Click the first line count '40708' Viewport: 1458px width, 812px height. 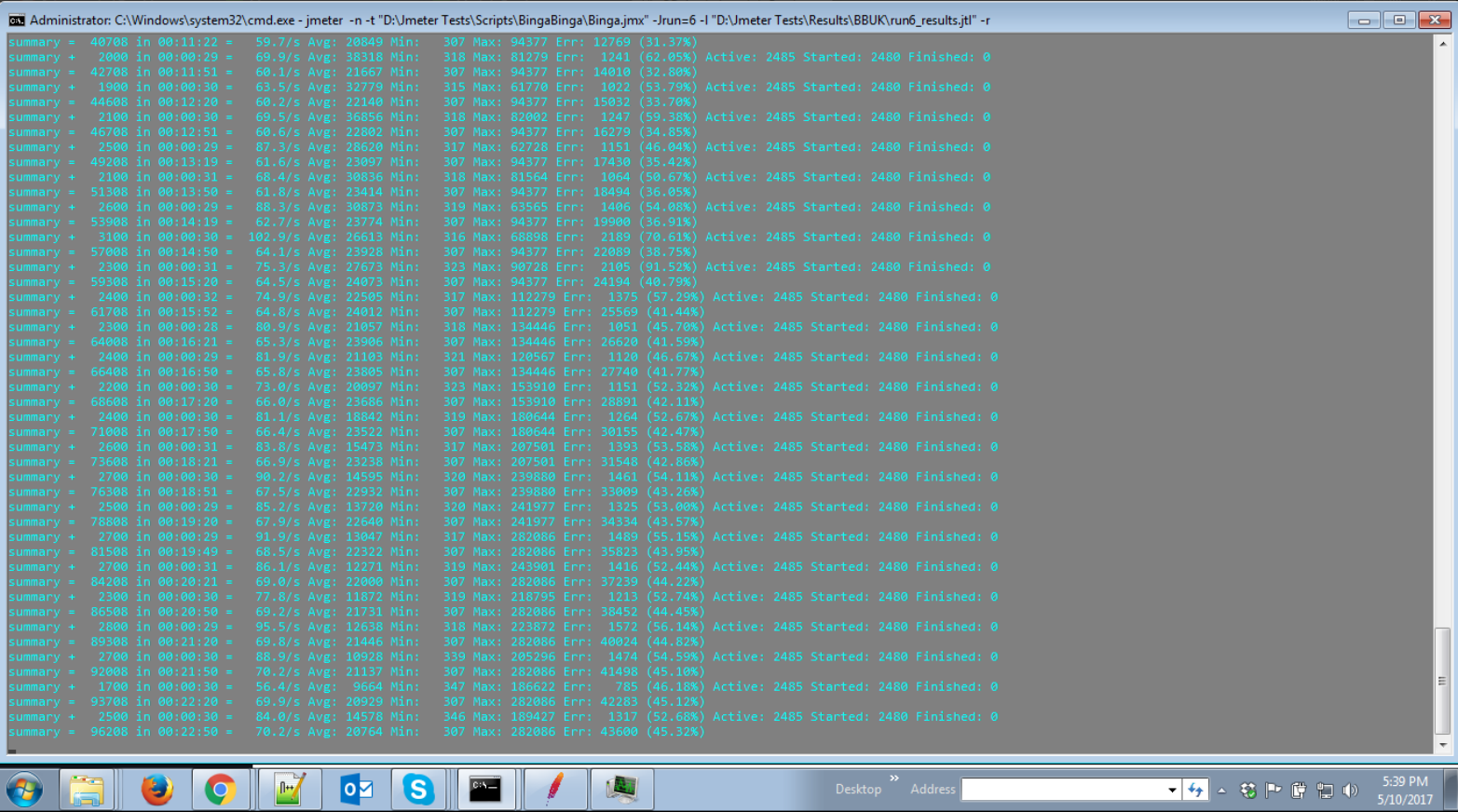(109, 42)
